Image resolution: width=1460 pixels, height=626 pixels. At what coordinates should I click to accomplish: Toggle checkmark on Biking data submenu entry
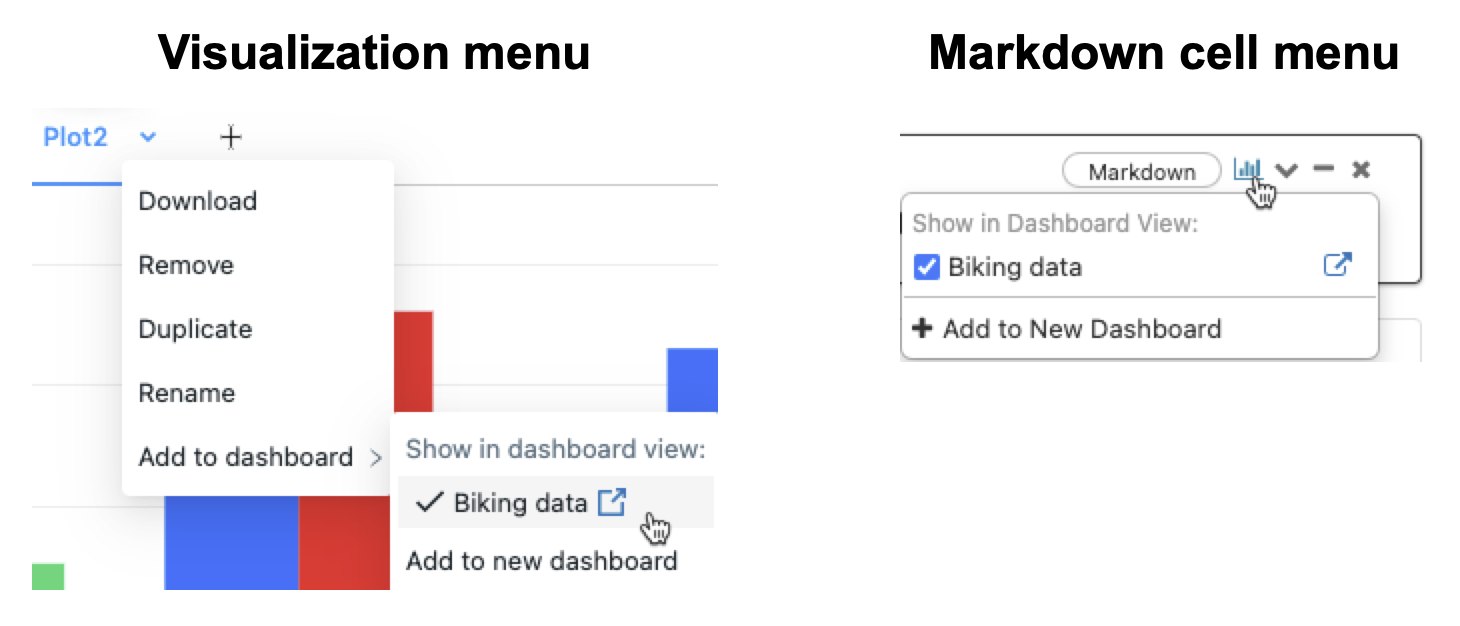[429, 502]
